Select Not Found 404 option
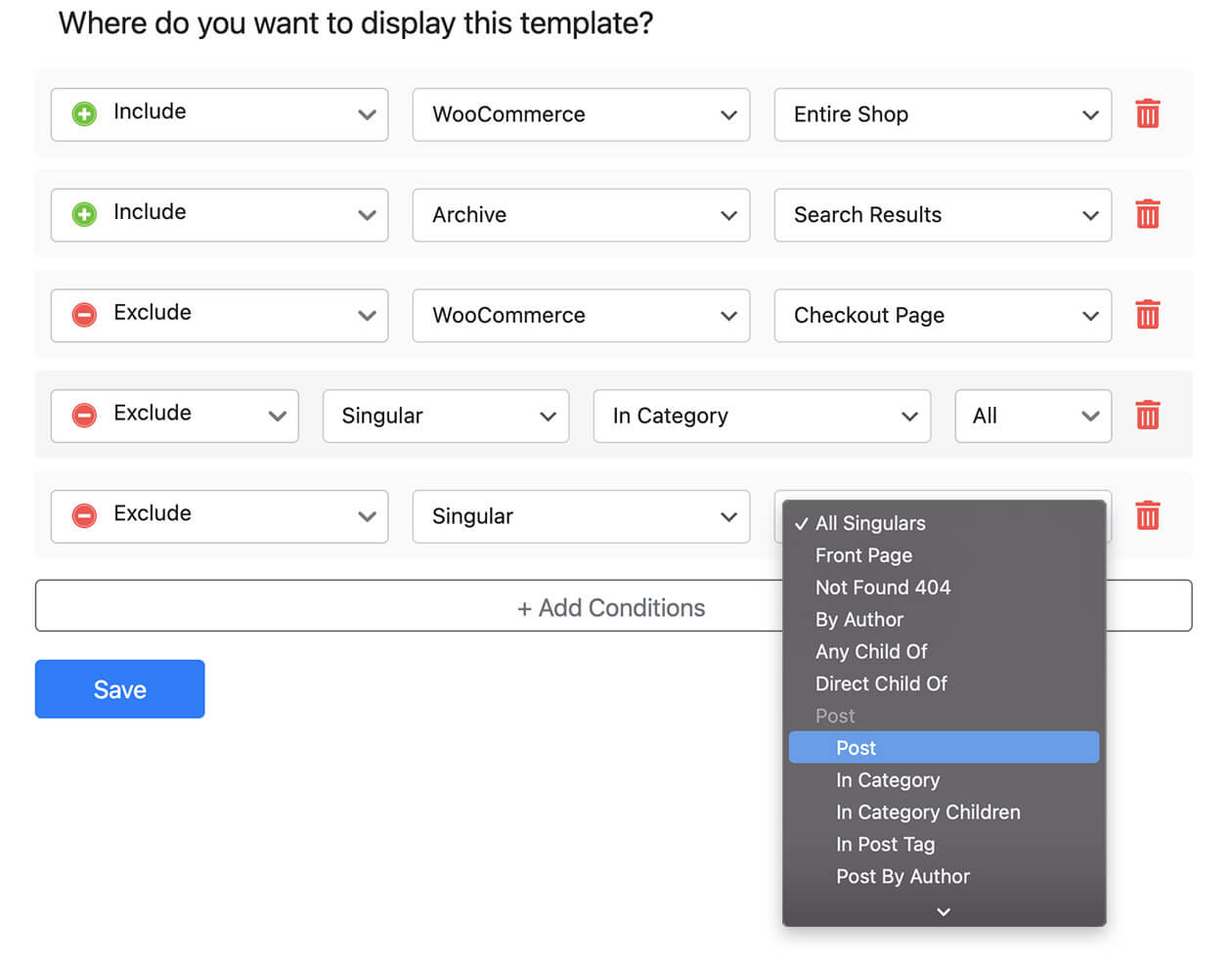1232x966 pixels. [945, 588]
